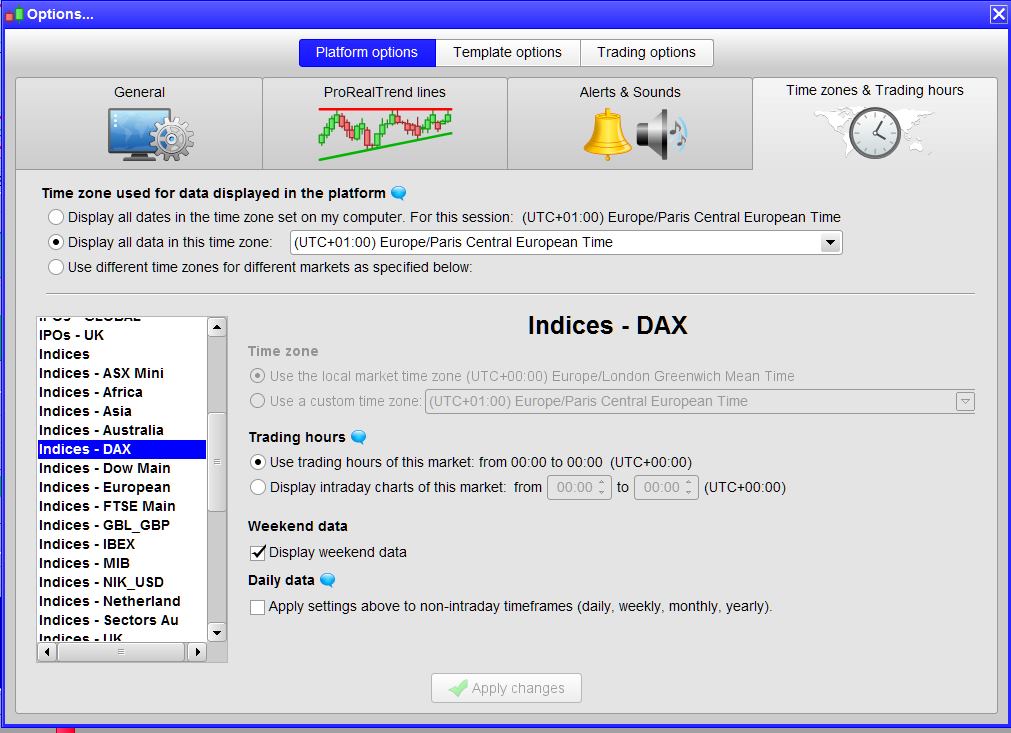Click the Options window title icon
Image resolution: width=1011 pixels, height=733 pixels.
coord(14,14)
